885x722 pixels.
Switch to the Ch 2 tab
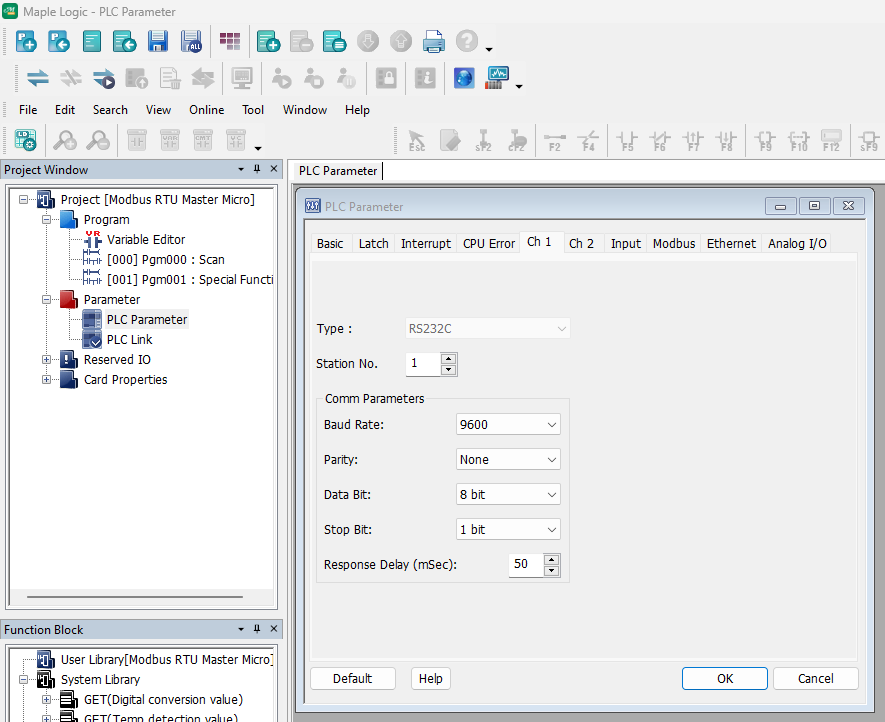(x=581, y=243)
